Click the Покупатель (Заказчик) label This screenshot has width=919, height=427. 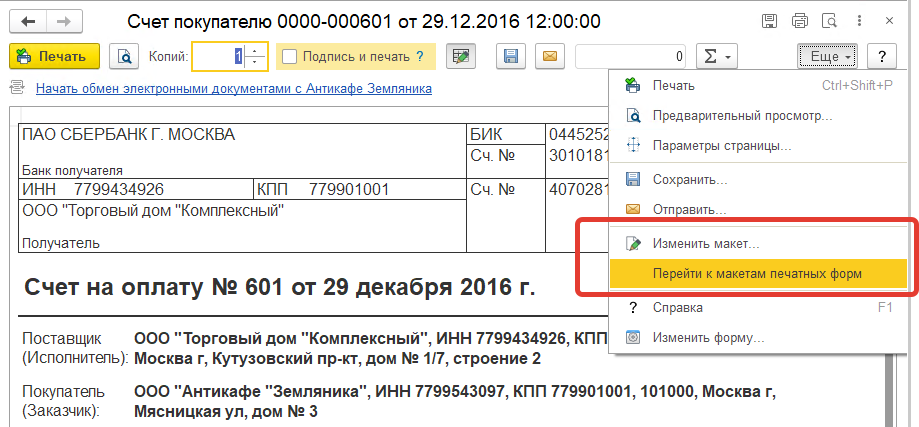63,401
